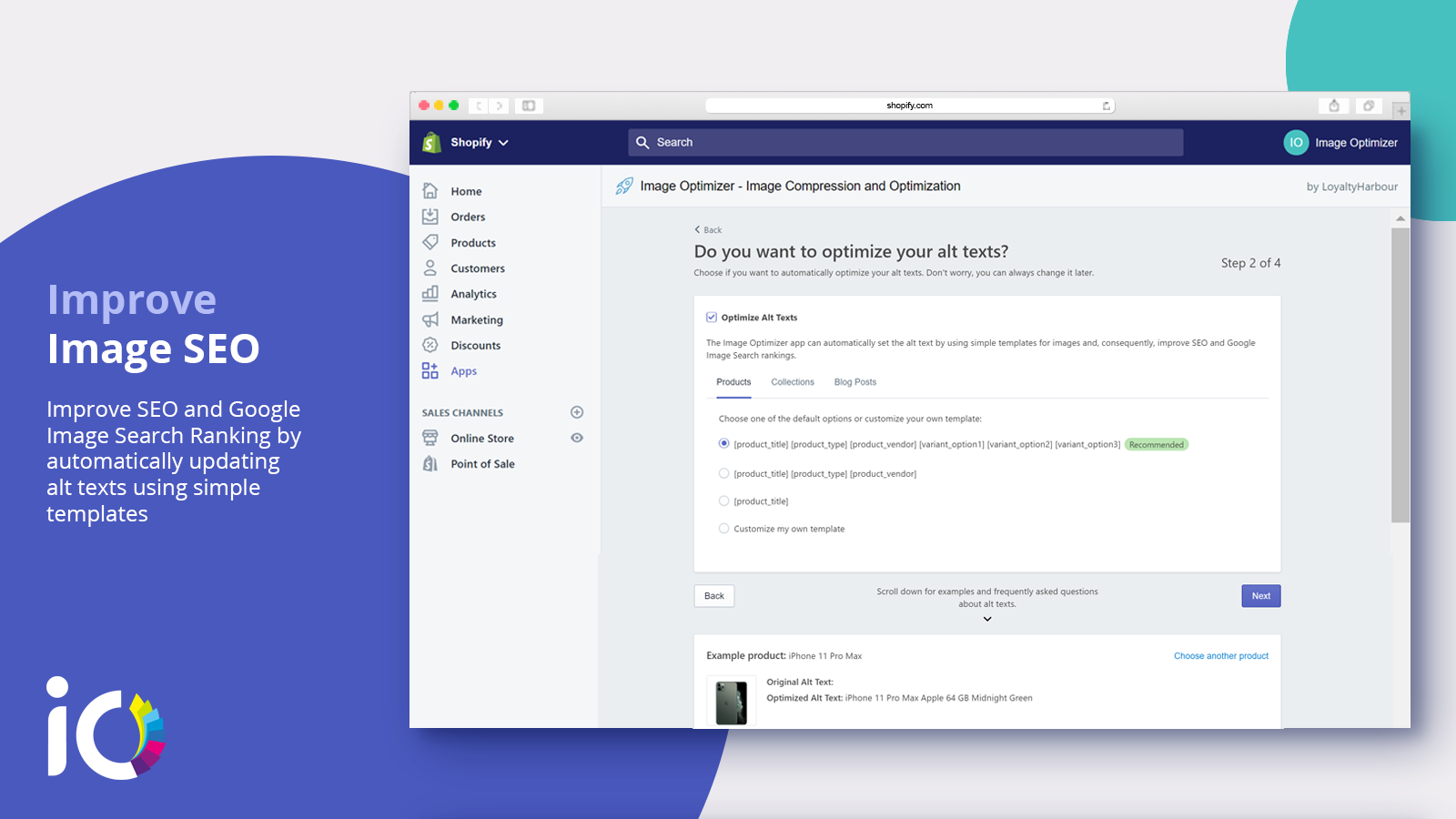This screenshot has height=819, width=1456.
Task: Select Customize my own template option
Action: tap(724, 528)
